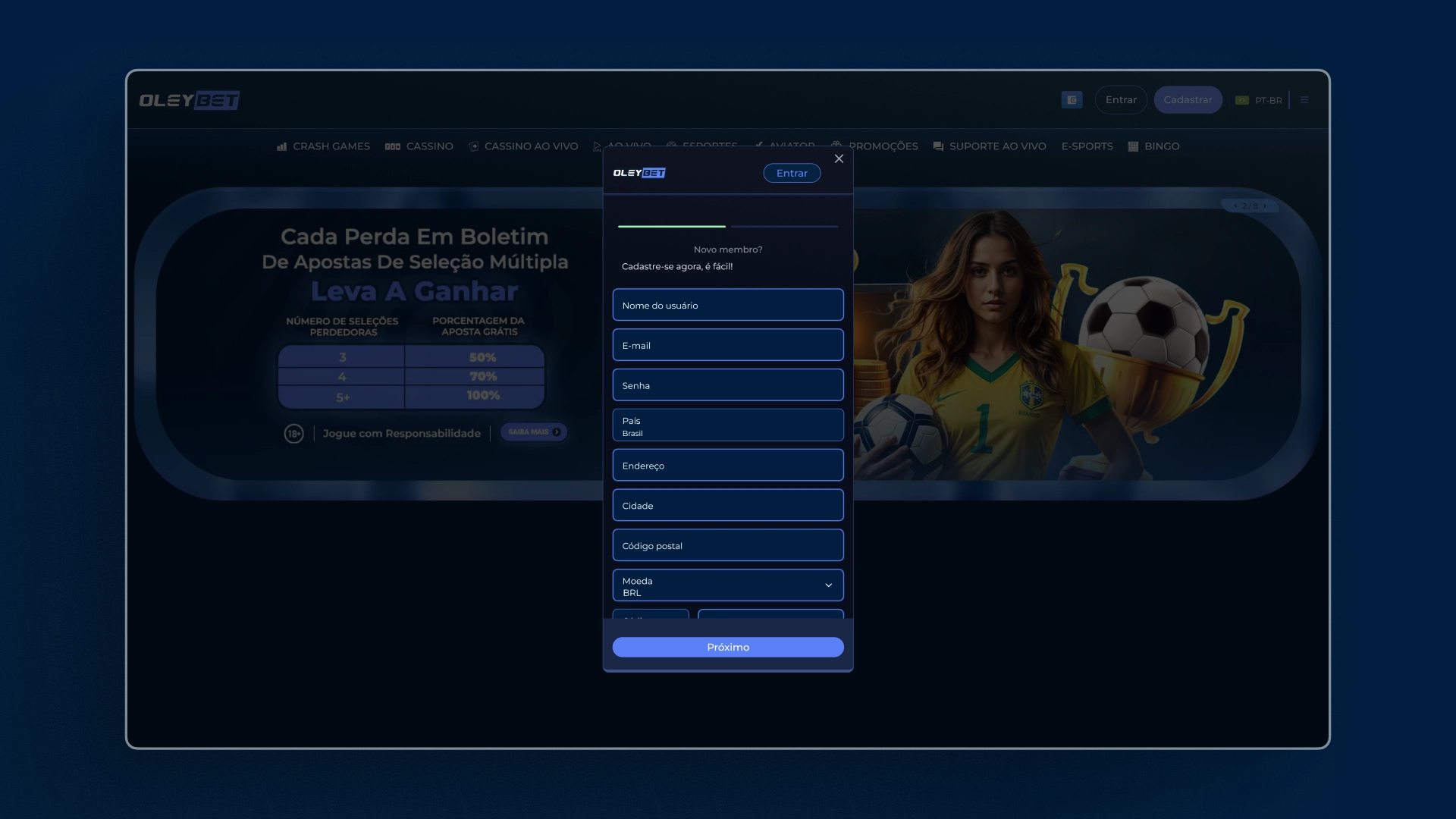Click the Crash Games bar chart icon
This screenshot has width=1456, height=819.
click(282, 146)
